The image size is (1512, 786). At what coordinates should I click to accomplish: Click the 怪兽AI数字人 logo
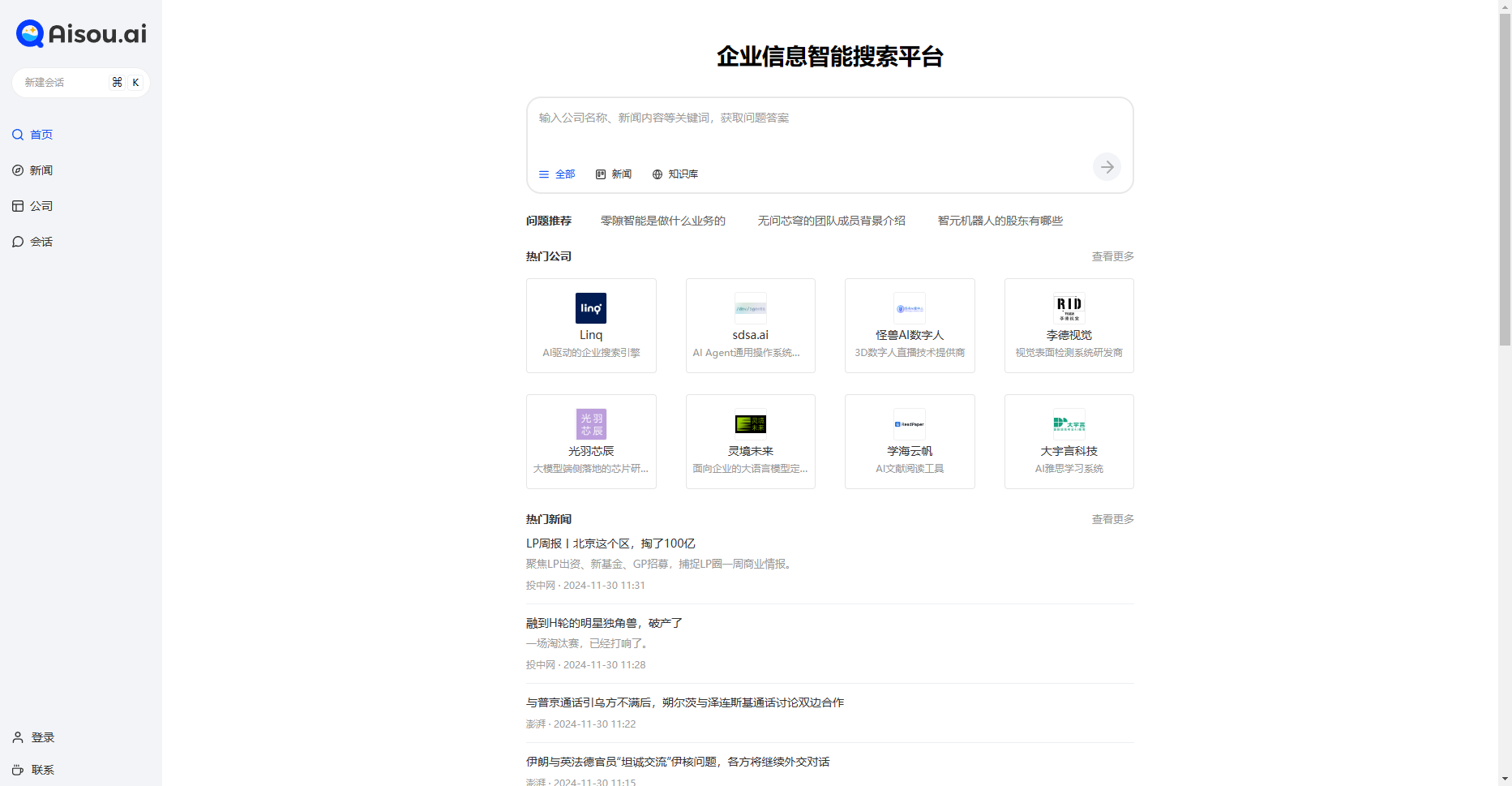tap(910, 308)
